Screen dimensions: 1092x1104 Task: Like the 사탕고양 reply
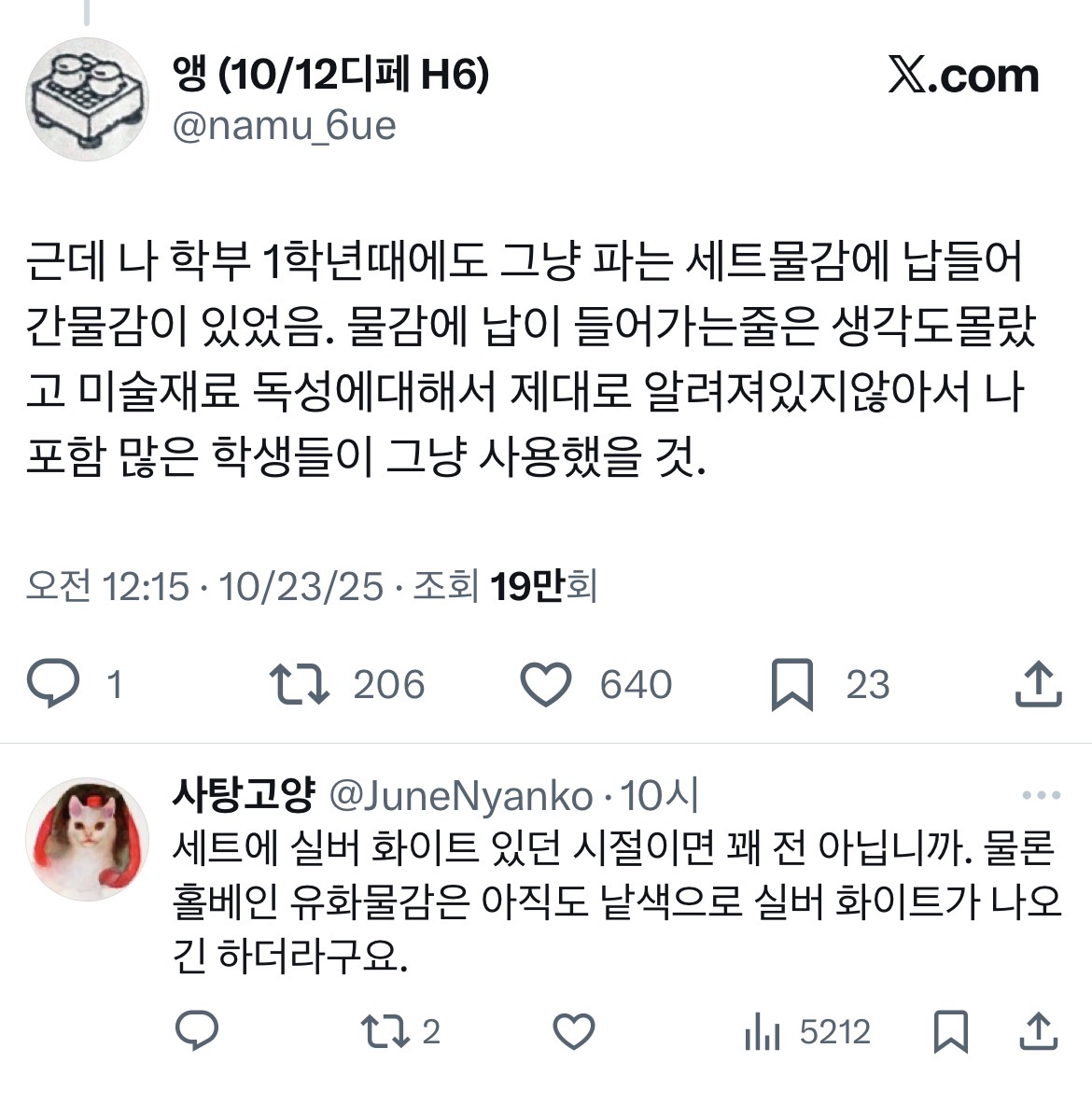pyautogui.click(x=574, y=1031)
